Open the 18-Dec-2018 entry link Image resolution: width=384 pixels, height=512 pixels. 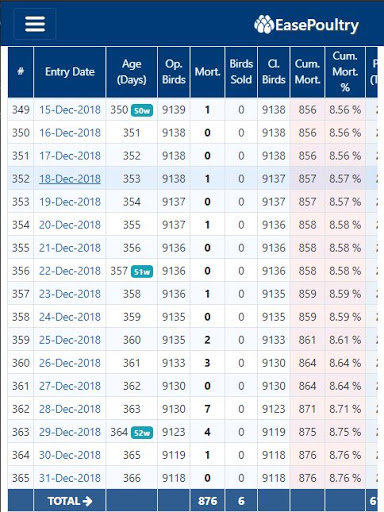[x=70, y=179]
